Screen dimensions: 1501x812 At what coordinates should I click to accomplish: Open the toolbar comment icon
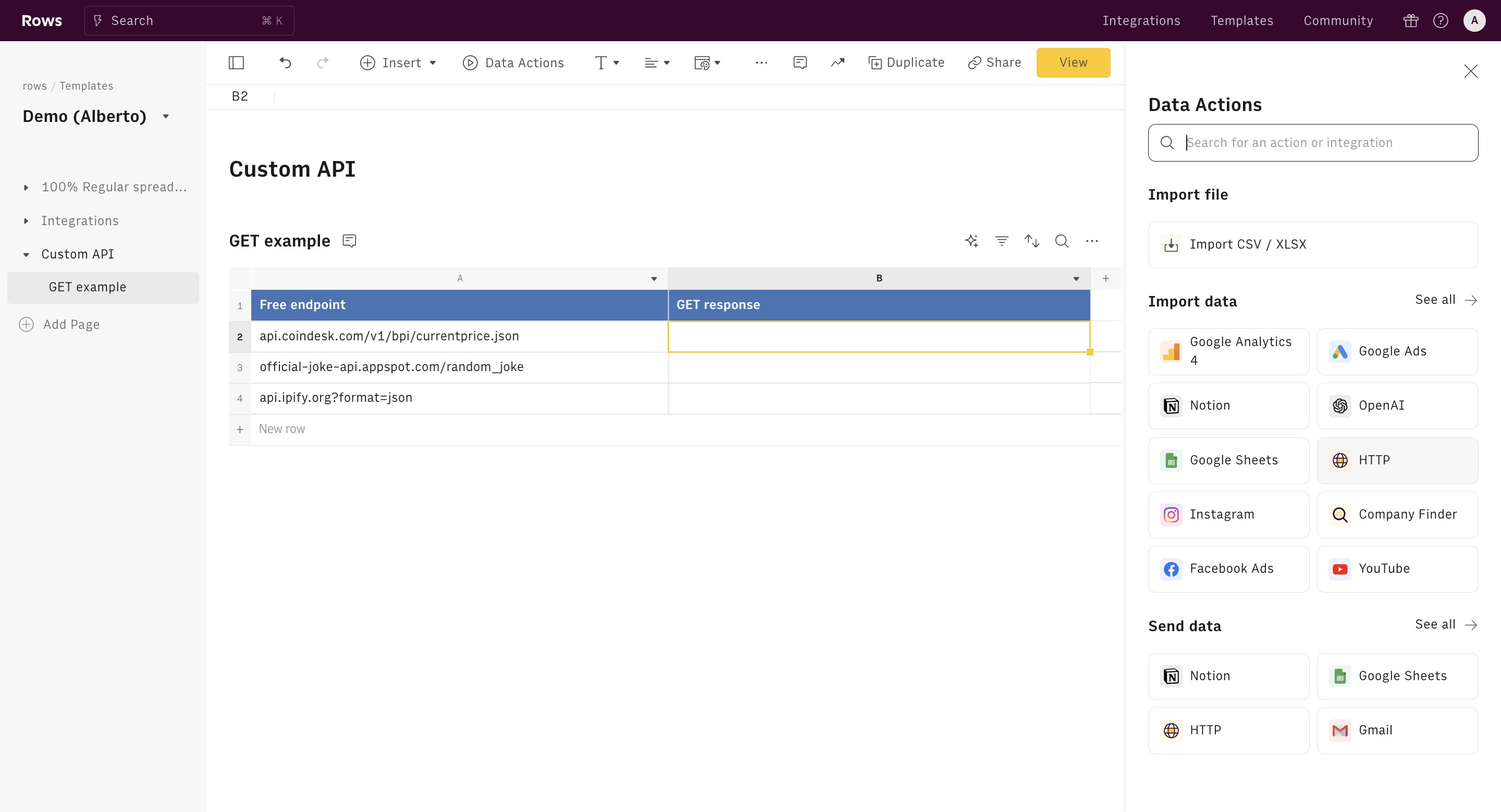click(x=800, y=63)
